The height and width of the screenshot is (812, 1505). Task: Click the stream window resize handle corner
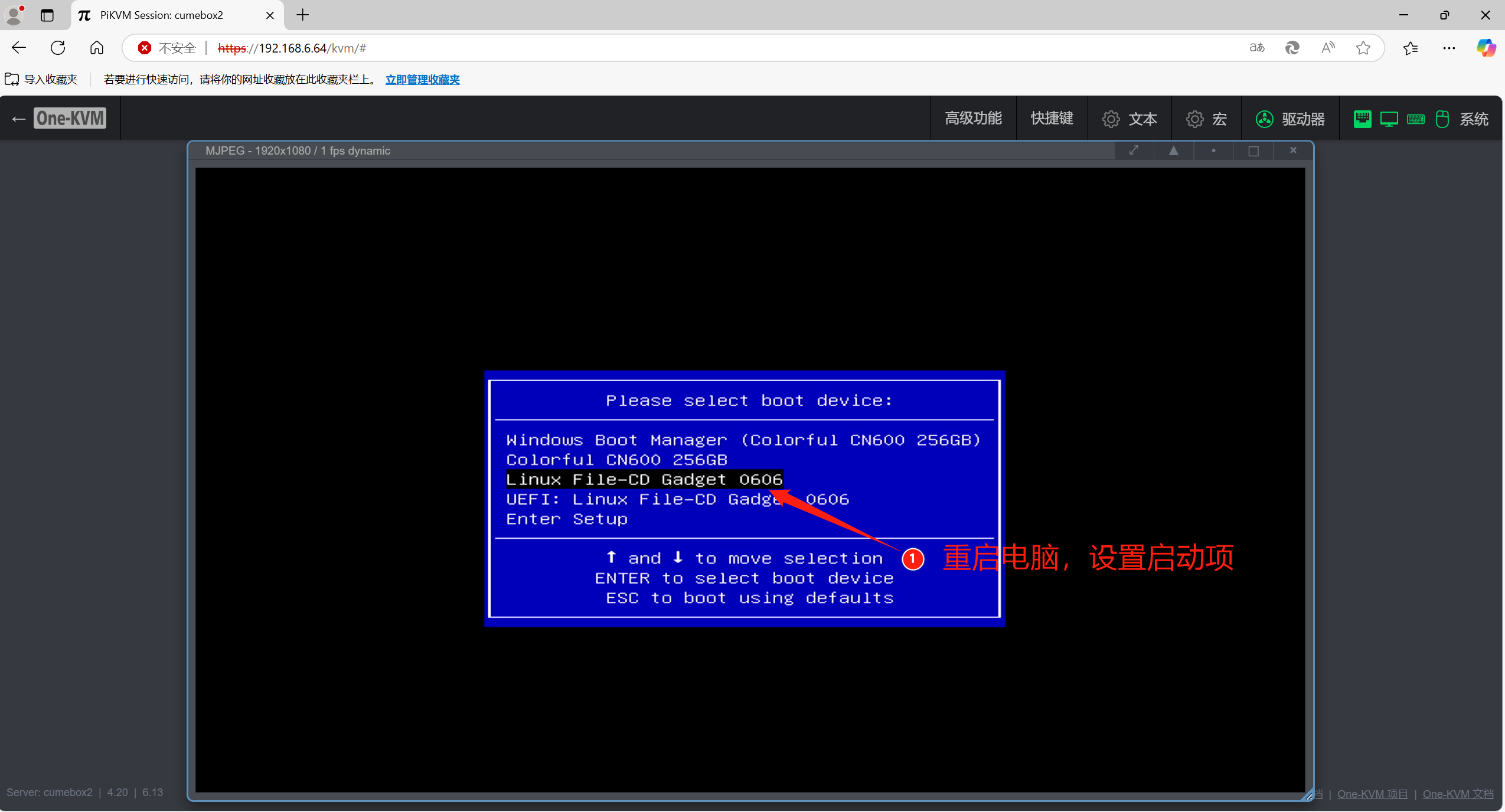(x=1308, y=795)
